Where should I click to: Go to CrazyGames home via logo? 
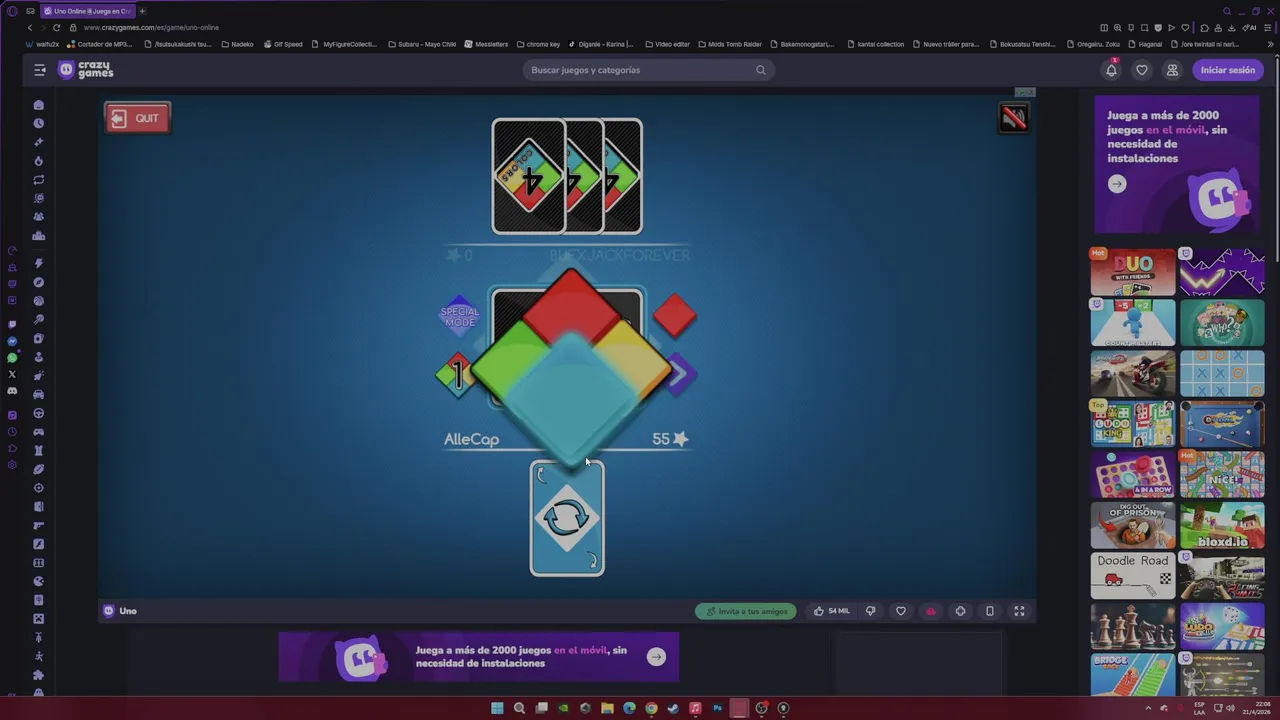pyautogui.click(x=85, y=70)
